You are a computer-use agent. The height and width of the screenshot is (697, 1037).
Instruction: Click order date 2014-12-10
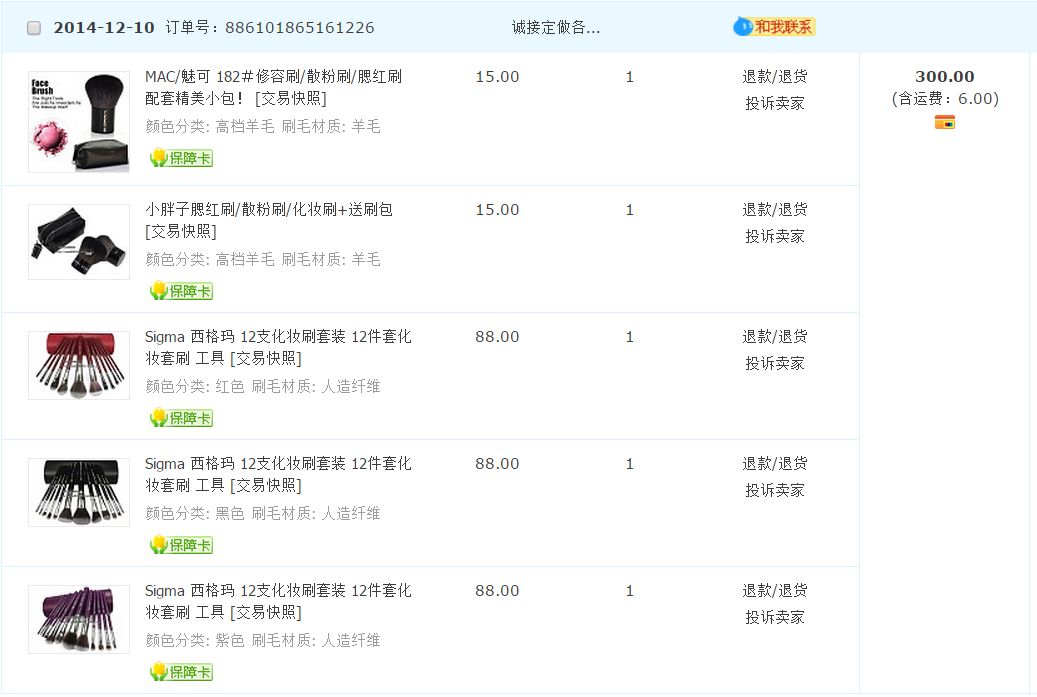point(104,28)
